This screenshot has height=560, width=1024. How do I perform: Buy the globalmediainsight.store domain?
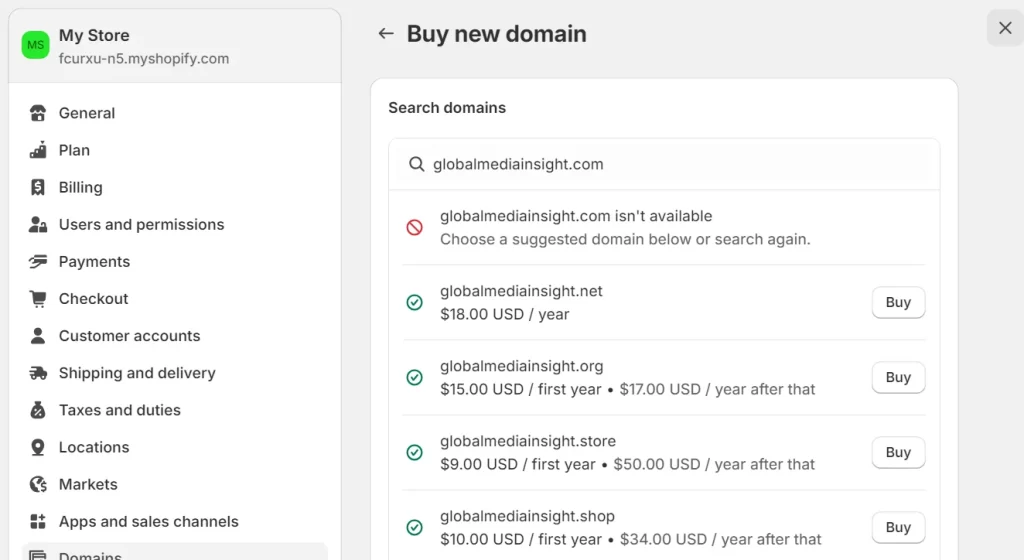click(898, 452)
